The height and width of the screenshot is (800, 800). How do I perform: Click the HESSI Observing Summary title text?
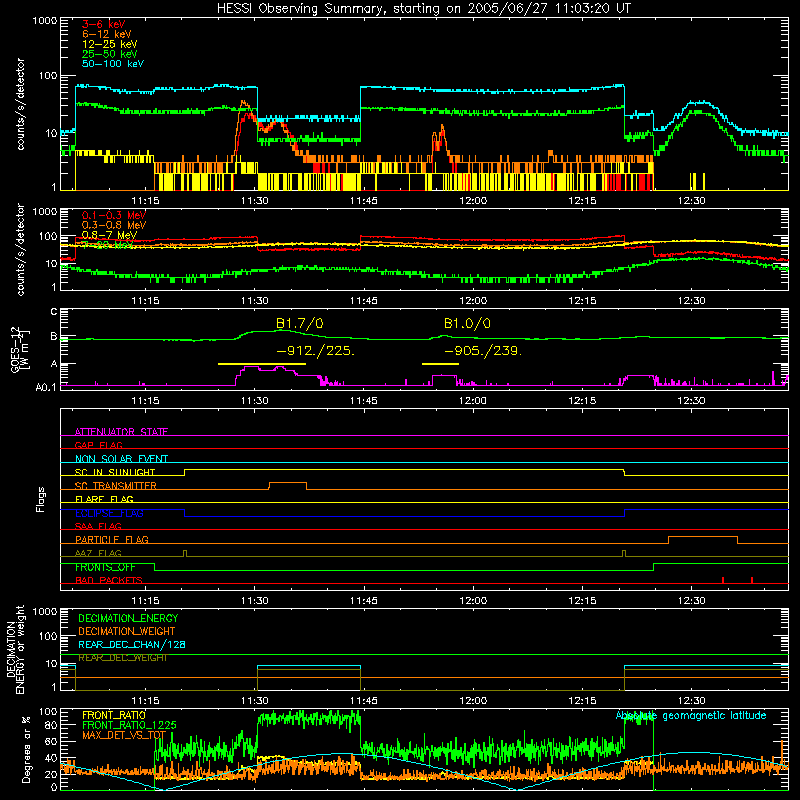click(x=424, y=9)
